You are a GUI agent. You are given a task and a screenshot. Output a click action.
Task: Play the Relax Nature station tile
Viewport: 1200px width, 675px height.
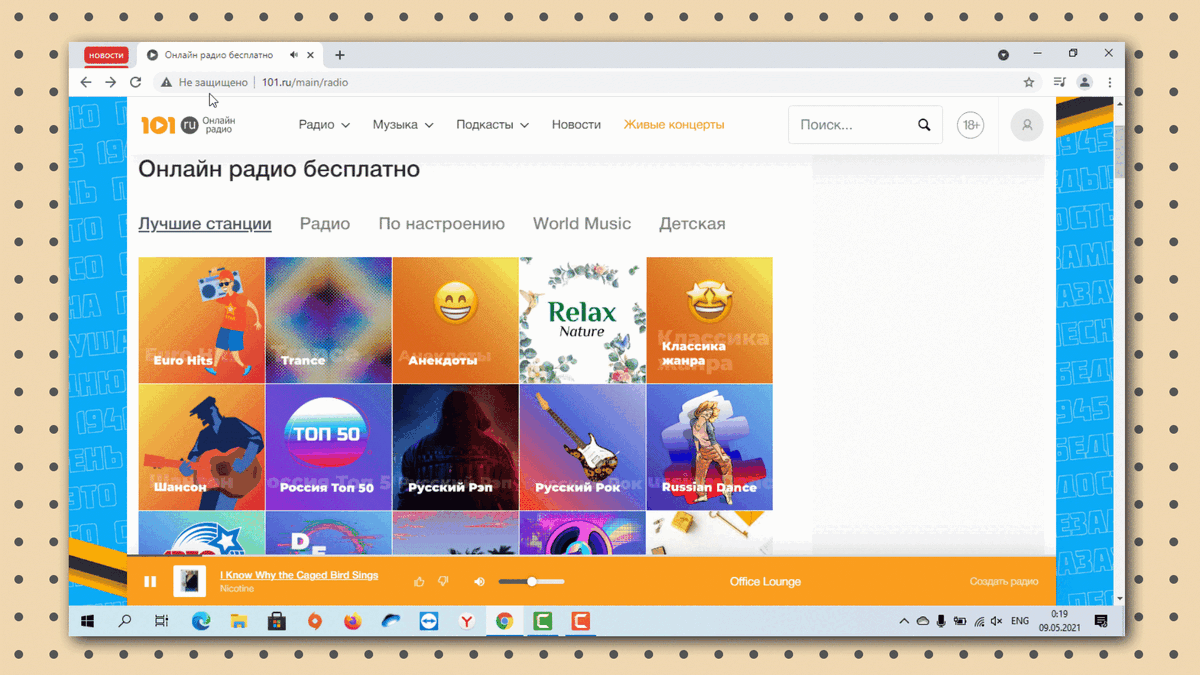click(x=583, y=320)
